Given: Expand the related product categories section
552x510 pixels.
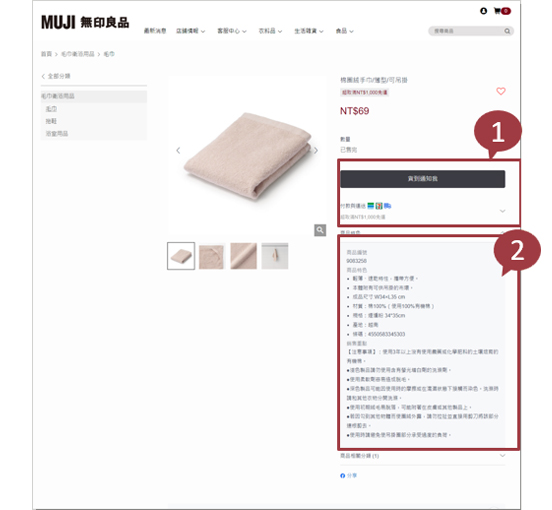Looking at the screenshot, I should (x=422, y=456).
